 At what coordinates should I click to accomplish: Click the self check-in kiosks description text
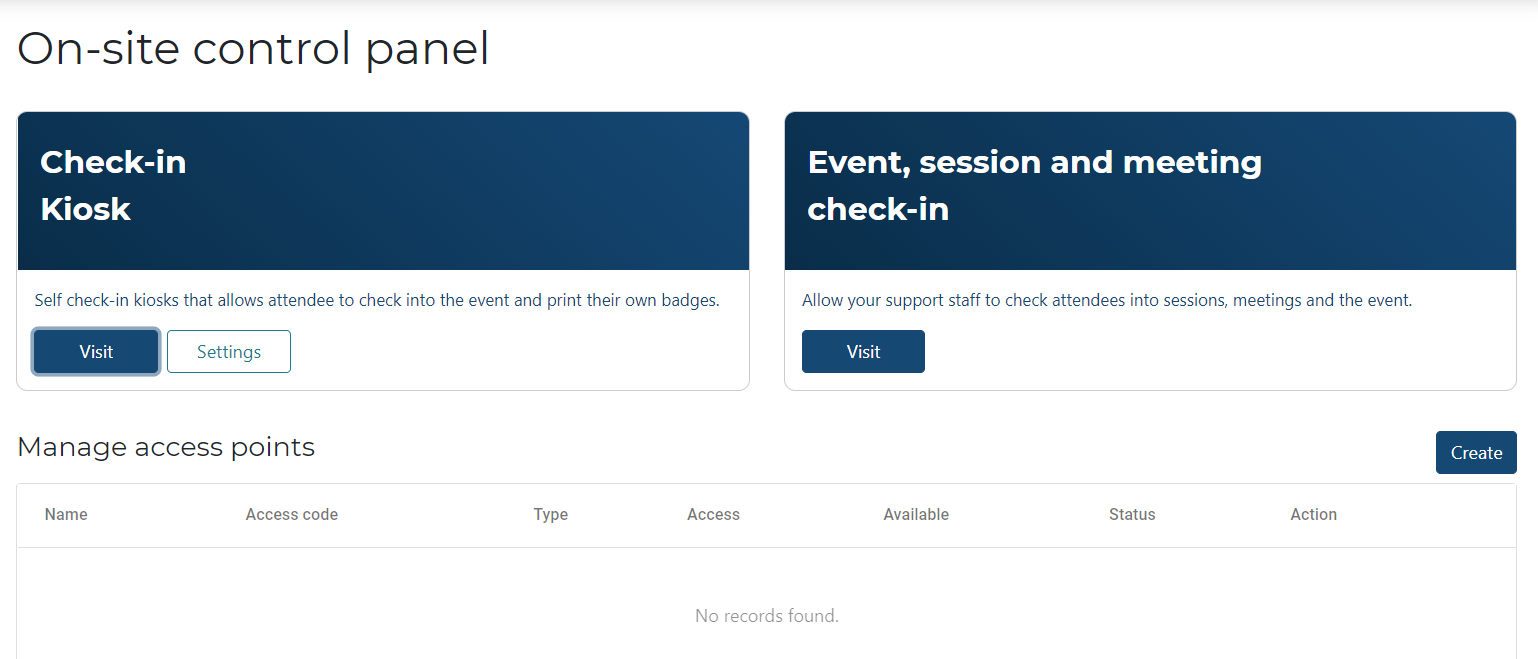[377, 300]
